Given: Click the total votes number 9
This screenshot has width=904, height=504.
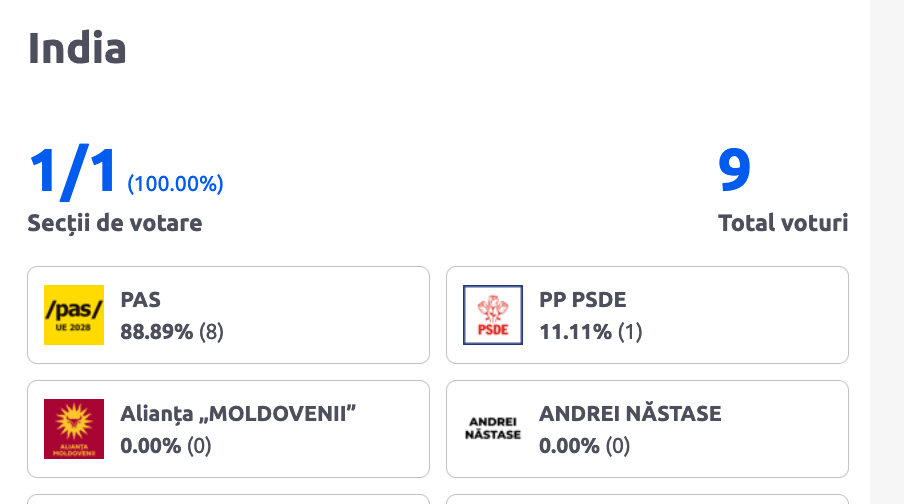Looking at the screenshot, I should [734, 171].
